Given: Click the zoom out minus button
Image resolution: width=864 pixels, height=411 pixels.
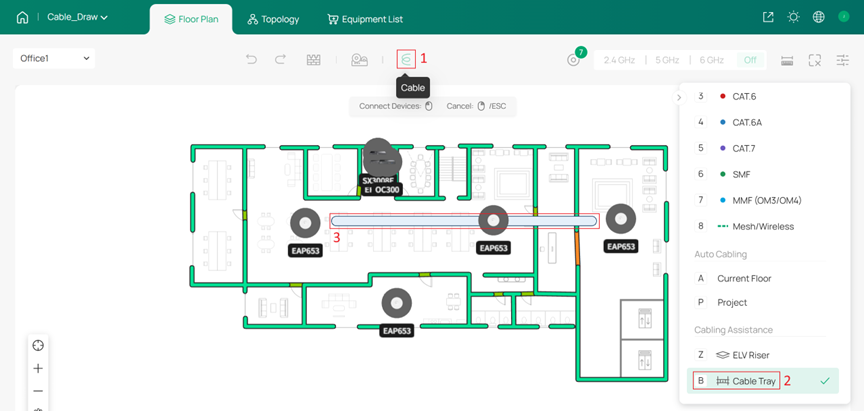Looking at the screenshot, I should point(38,391).
